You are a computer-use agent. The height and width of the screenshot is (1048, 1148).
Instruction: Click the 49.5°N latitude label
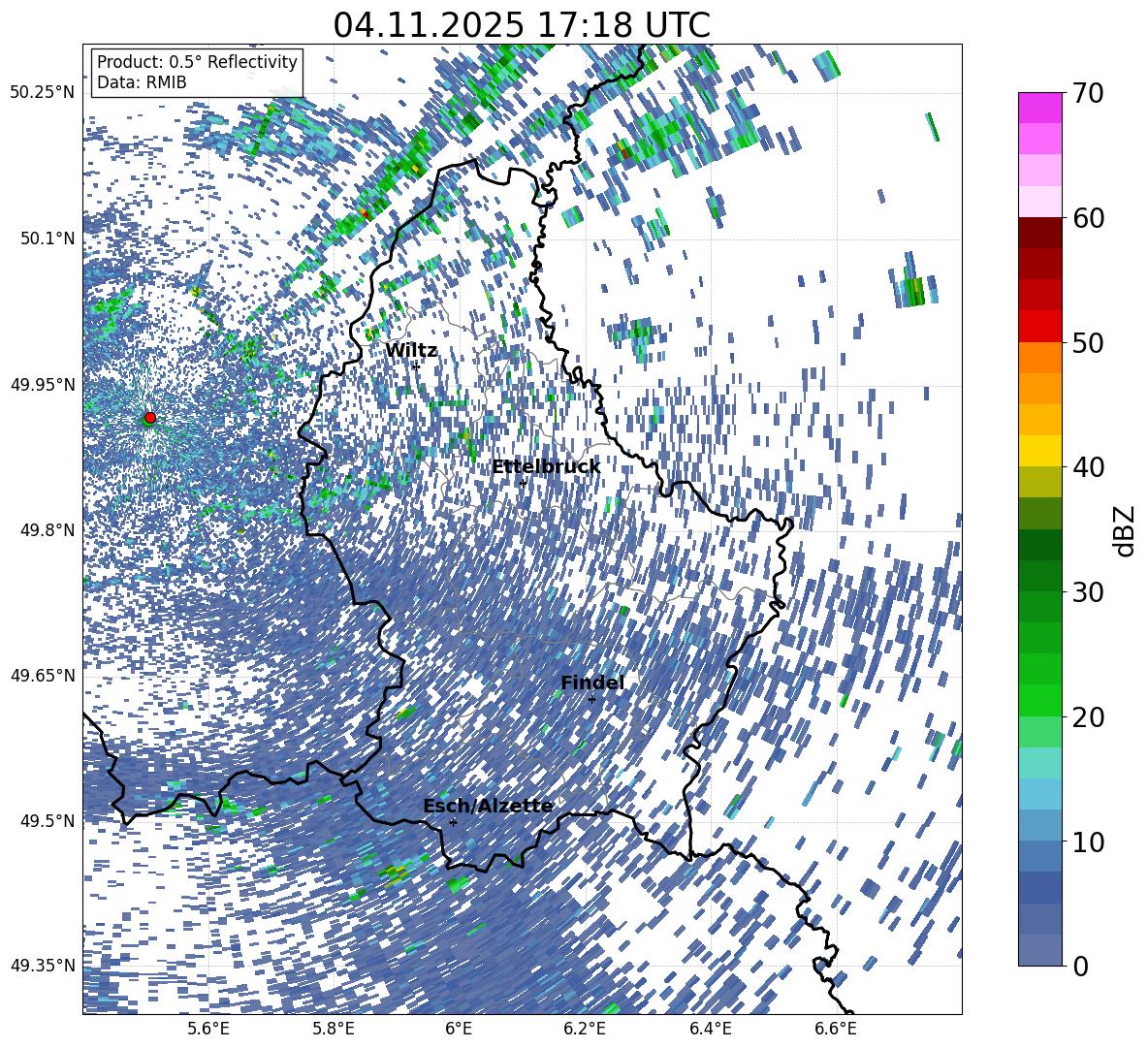click(47, 820)
